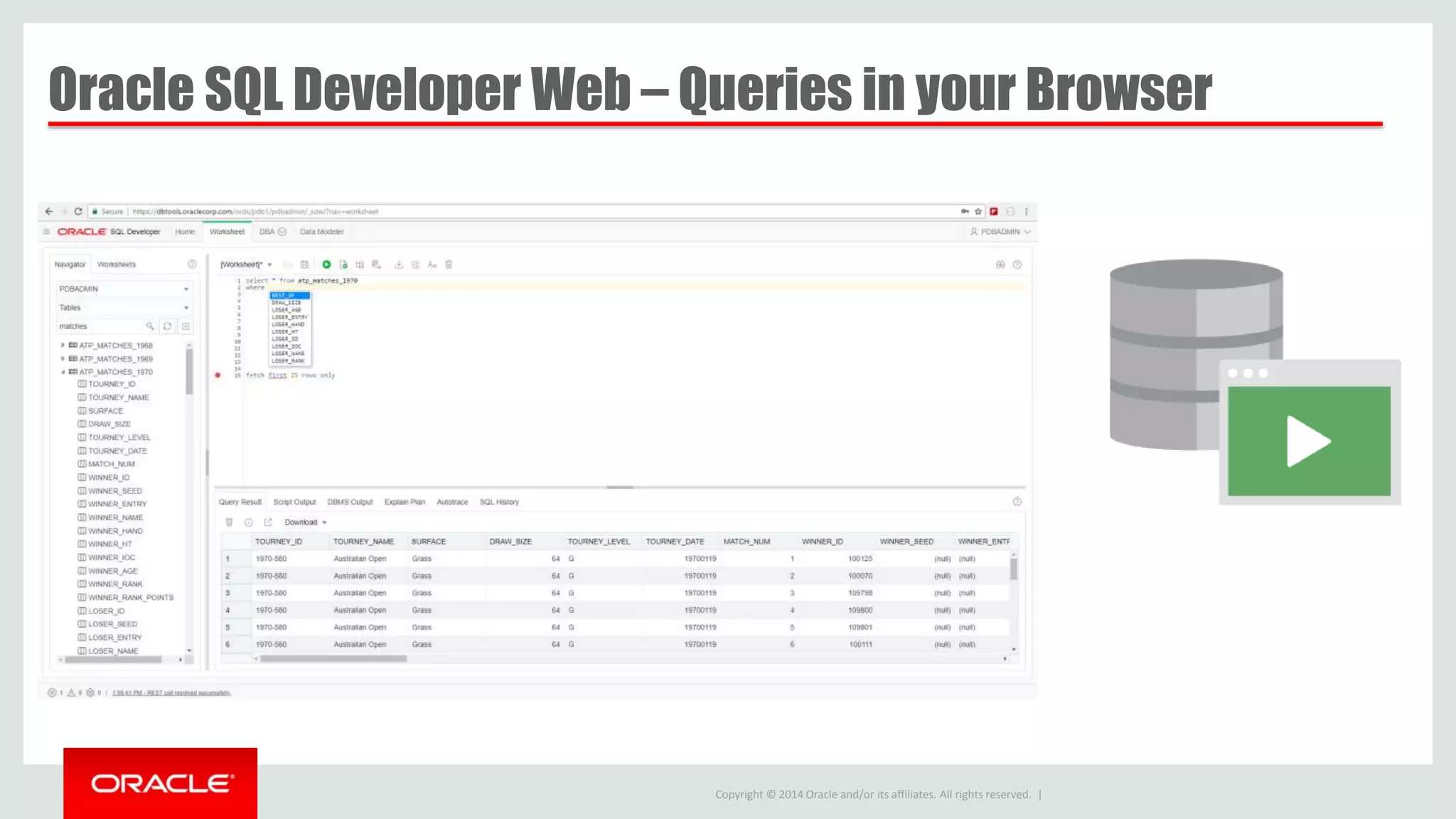Viewport: 1456px width, 819px height.
Task: Open the [Worksheet]* name dropdown
Action: coord(247,264)
